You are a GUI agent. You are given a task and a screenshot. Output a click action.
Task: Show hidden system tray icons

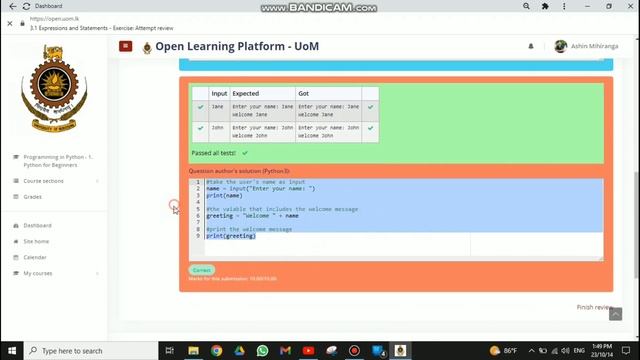click(x=531, y=351)
